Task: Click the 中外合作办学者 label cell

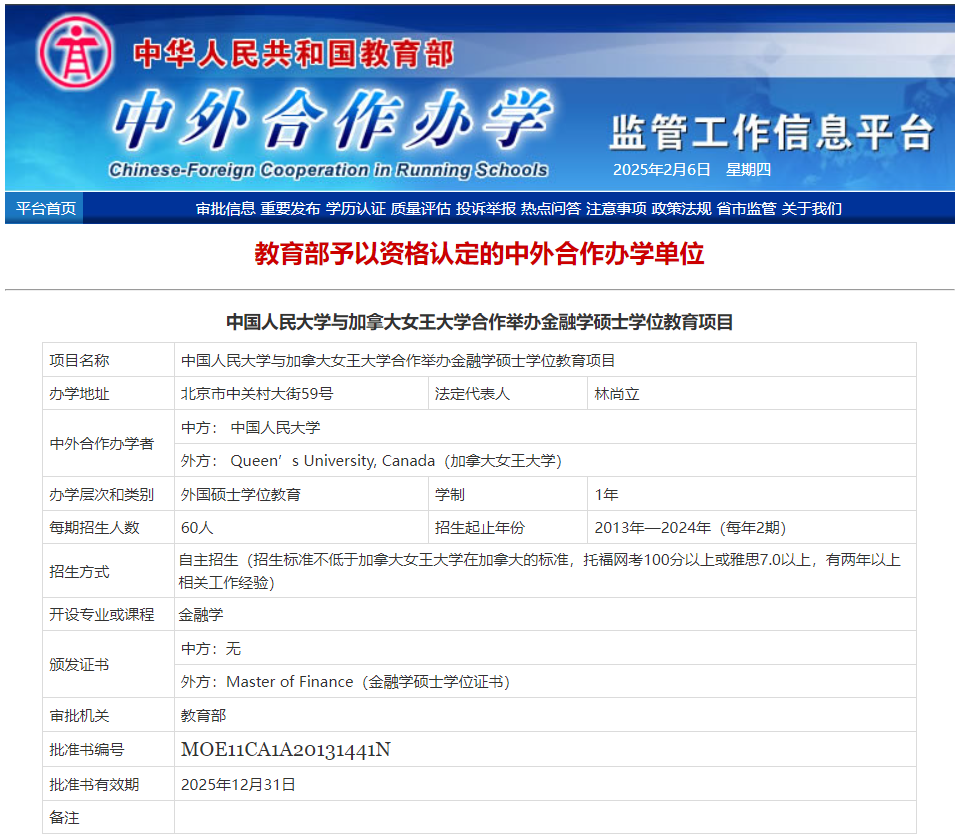Action: point(108,444)
